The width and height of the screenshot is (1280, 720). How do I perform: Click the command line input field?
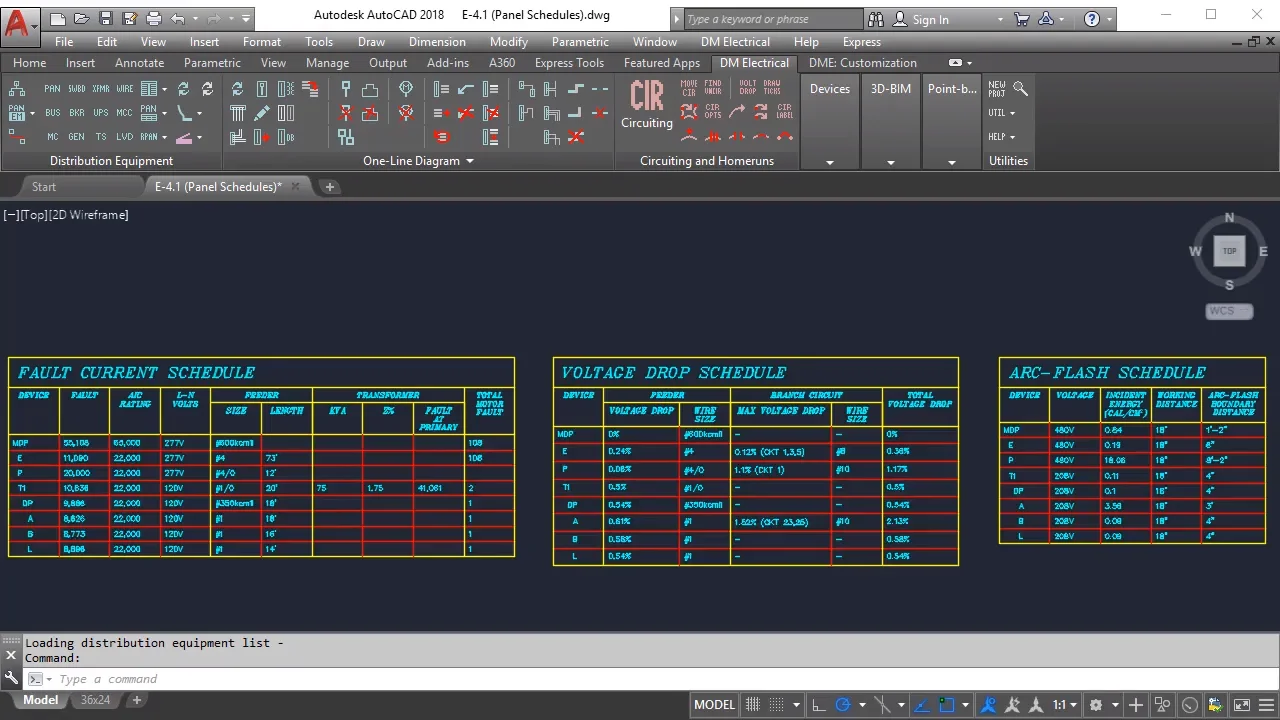pyautogui.click(x=400, y=679)
